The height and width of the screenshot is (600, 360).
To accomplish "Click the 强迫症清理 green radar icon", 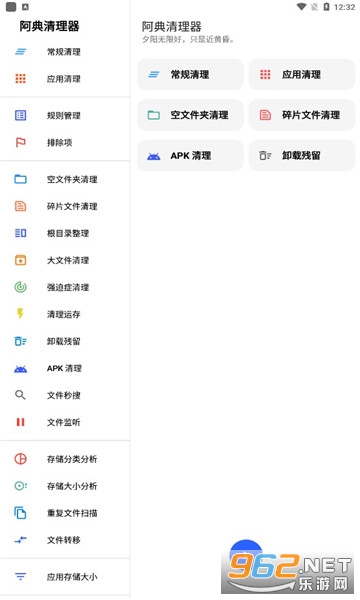I will 21,287.
